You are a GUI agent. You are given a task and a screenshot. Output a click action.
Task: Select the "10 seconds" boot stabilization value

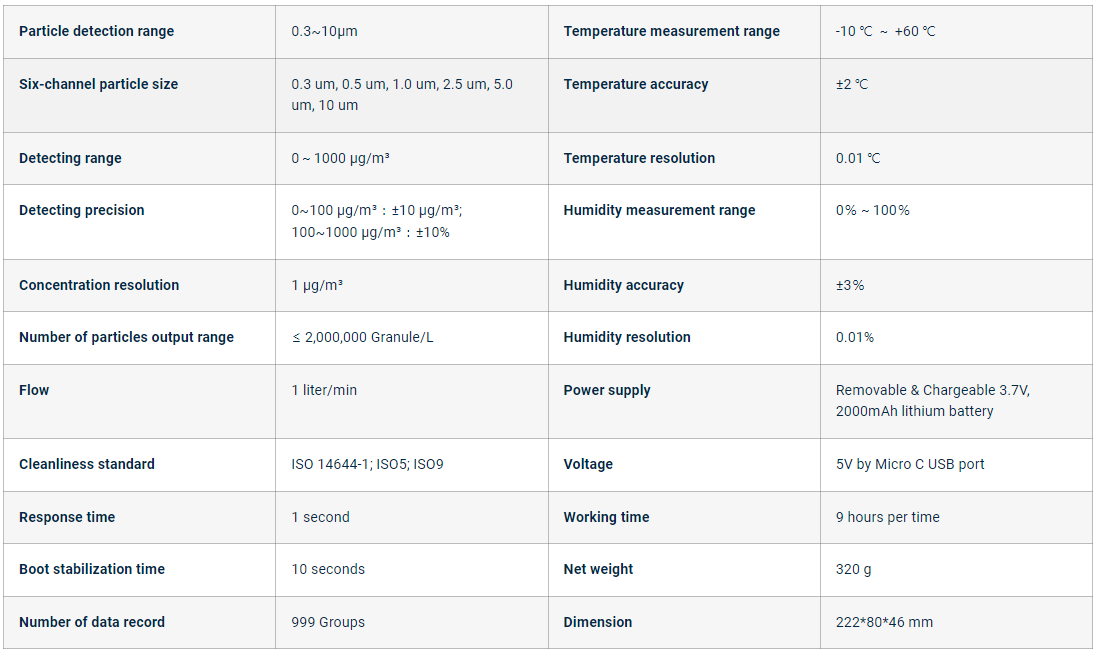pos(328,569)
